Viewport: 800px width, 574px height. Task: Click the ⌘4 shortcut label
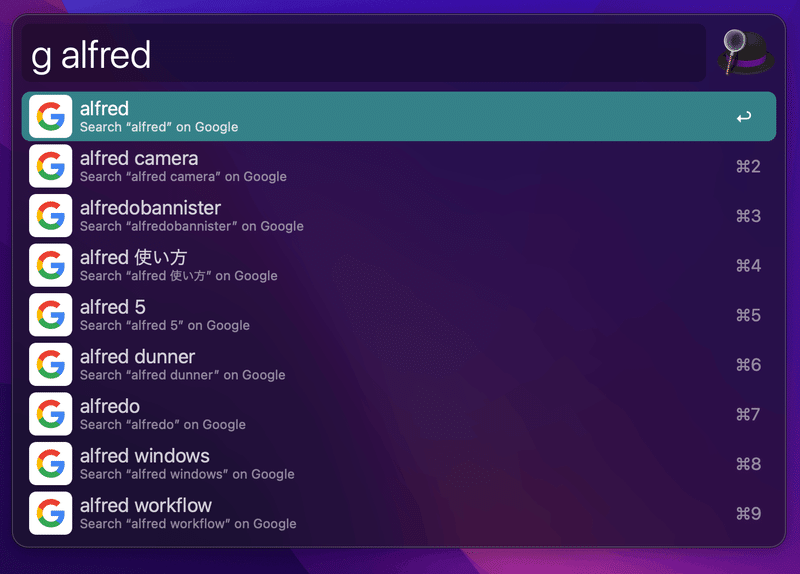click(x=748, y=266)
